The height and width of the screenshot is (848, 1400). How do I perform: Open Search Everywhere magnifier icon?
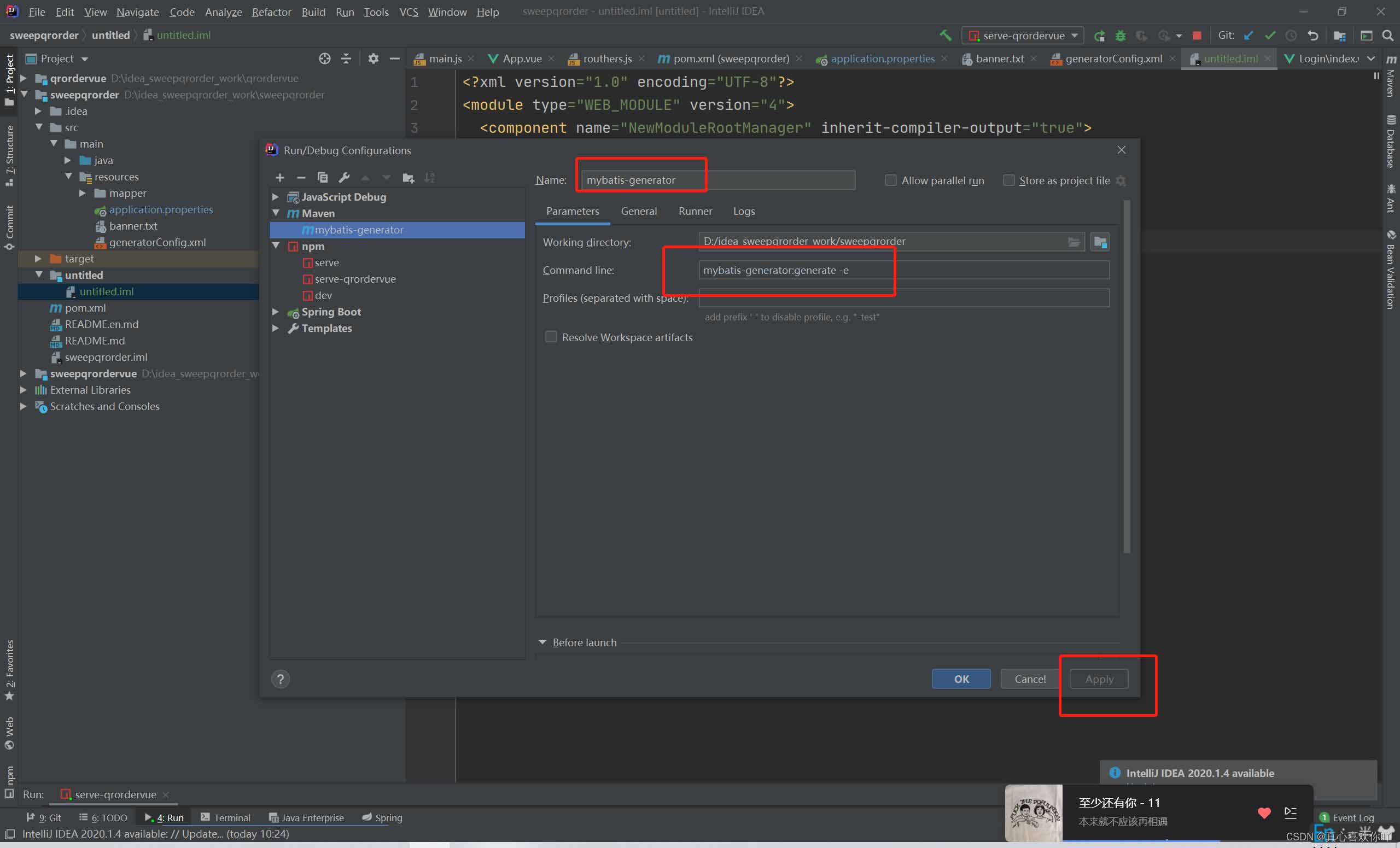click(x=1387, y=35)
